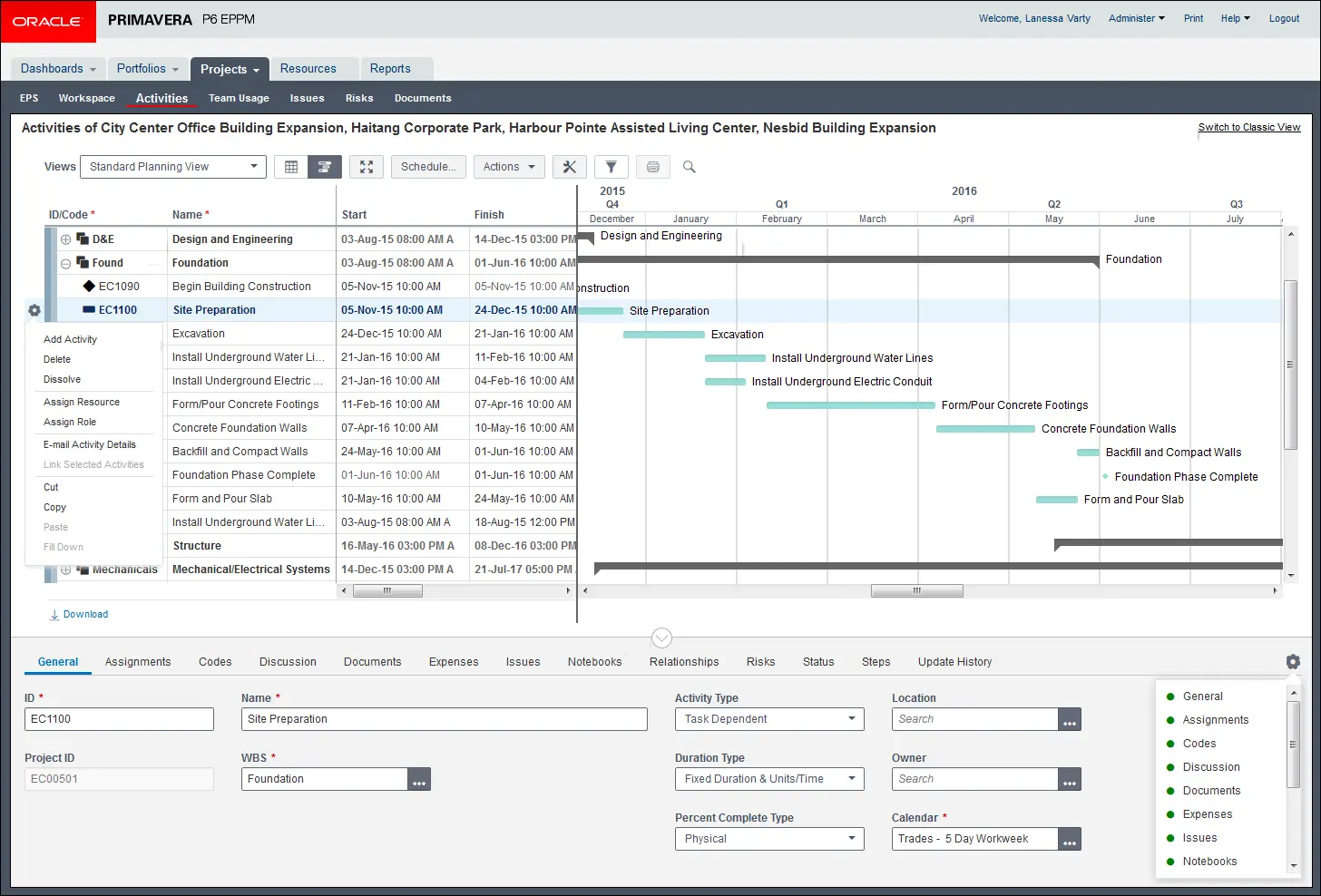Open the Activity Type dropdown

[x=769, y=719]
